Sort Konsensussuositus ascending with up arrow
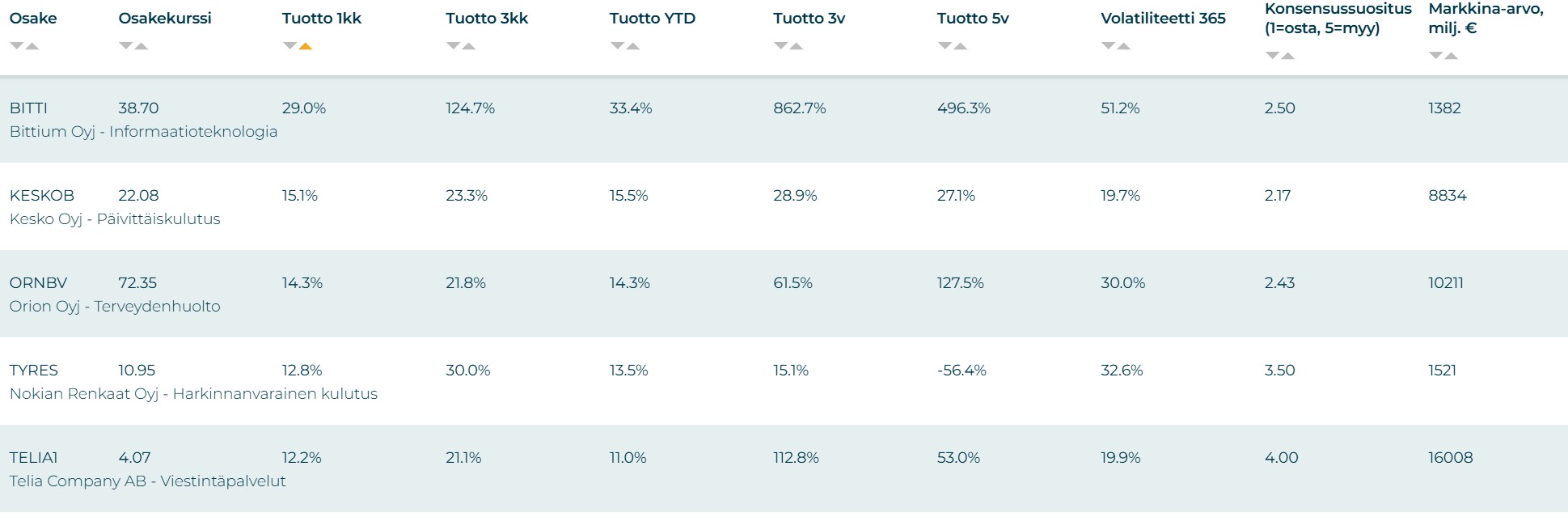Screen dimensions: 1568x517 1288,56
